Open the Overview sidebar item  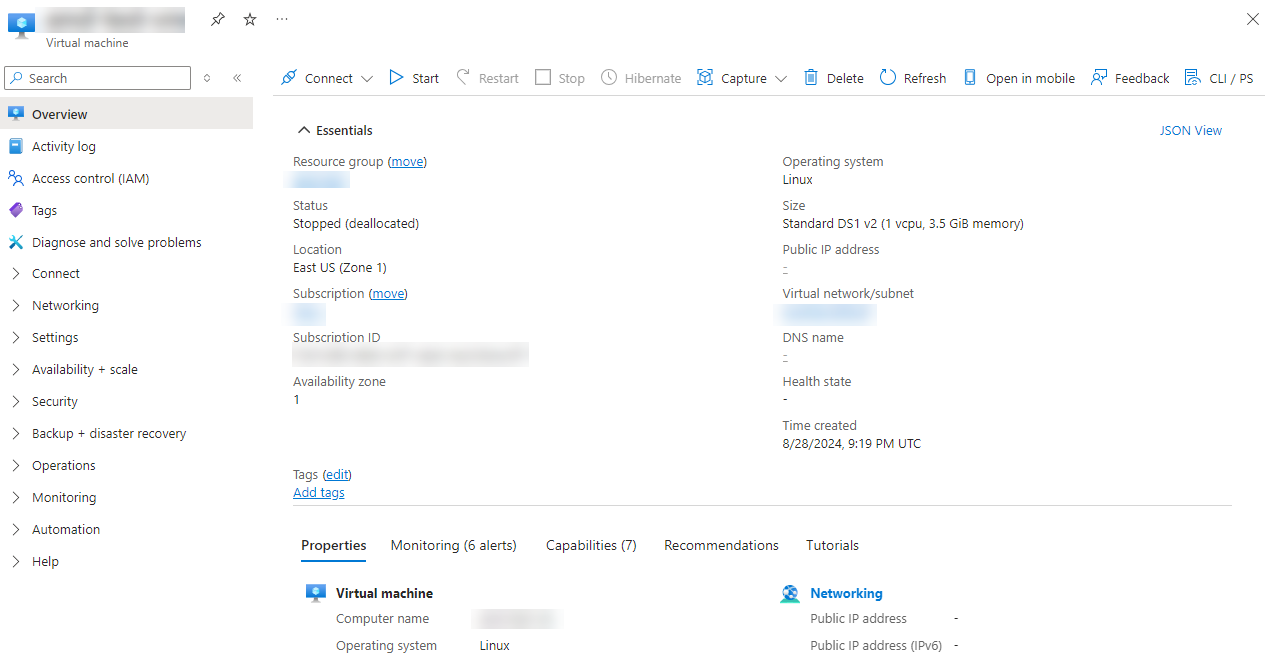[126, 114]
